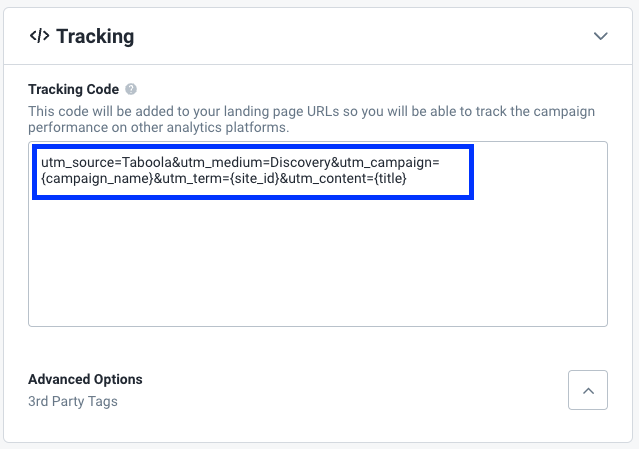The image size is (639, 449).
Task: Open the Tracking Code help question-mark icon
Action: 131,89
